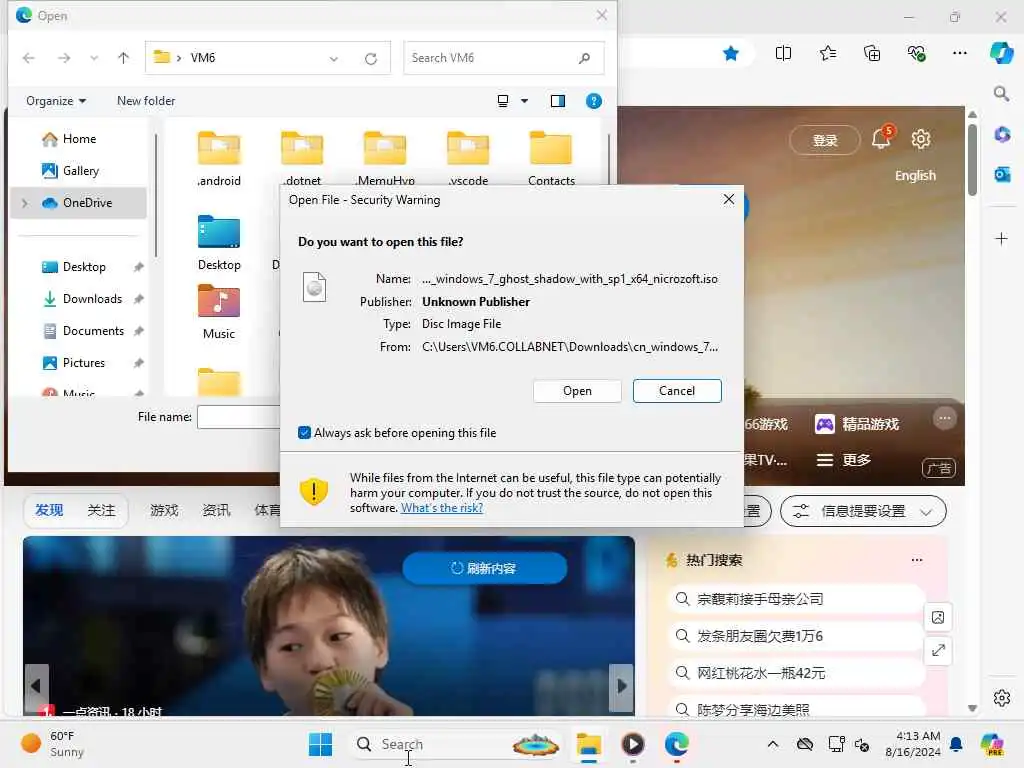Image resolution: width=1024 pixels, height=768 pixels.
Task: Expand recent locations dropdown arrow
Action: (x=94, y=58)
